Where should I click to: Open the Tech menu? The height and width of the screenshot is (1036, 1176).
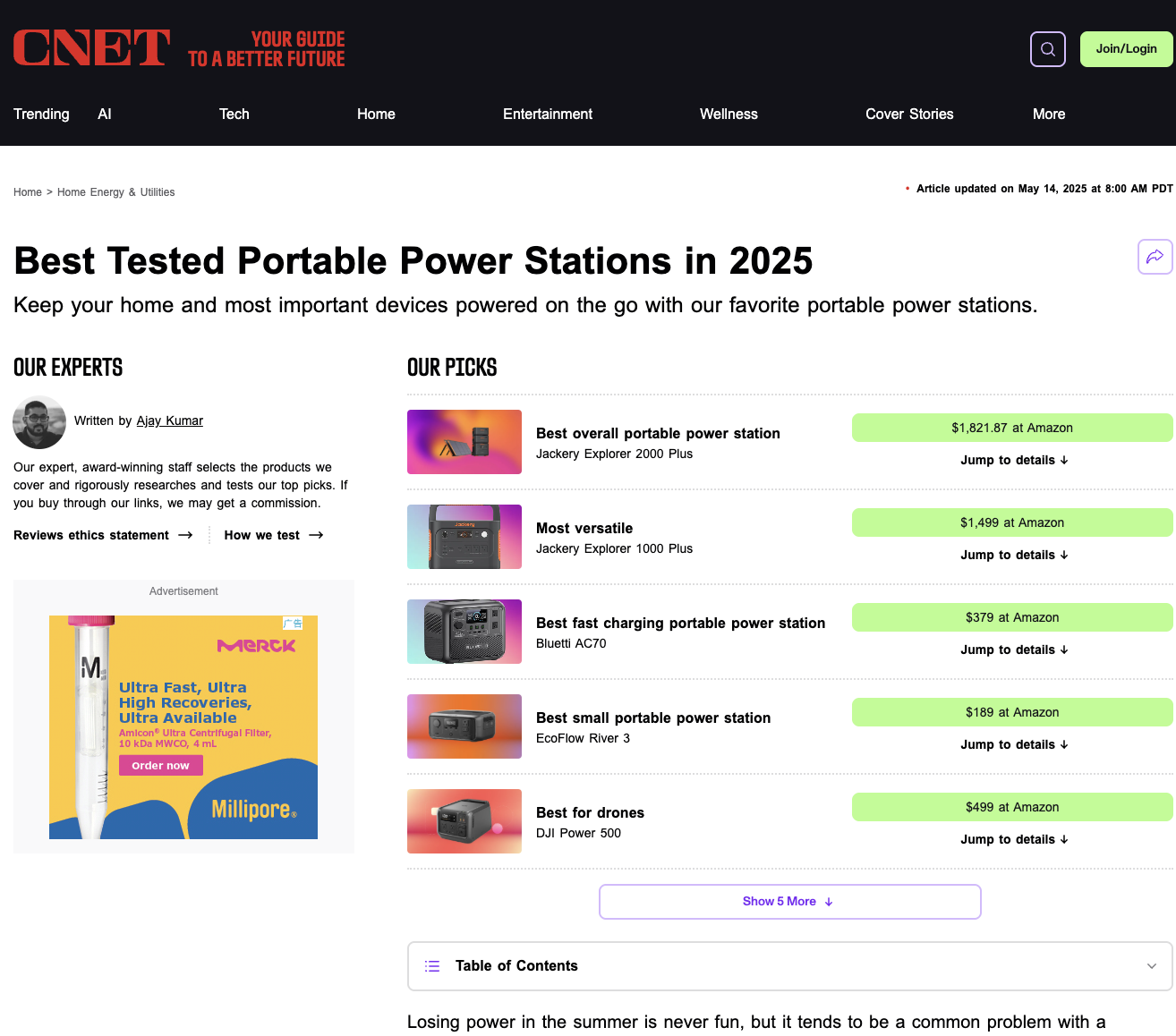234,114
